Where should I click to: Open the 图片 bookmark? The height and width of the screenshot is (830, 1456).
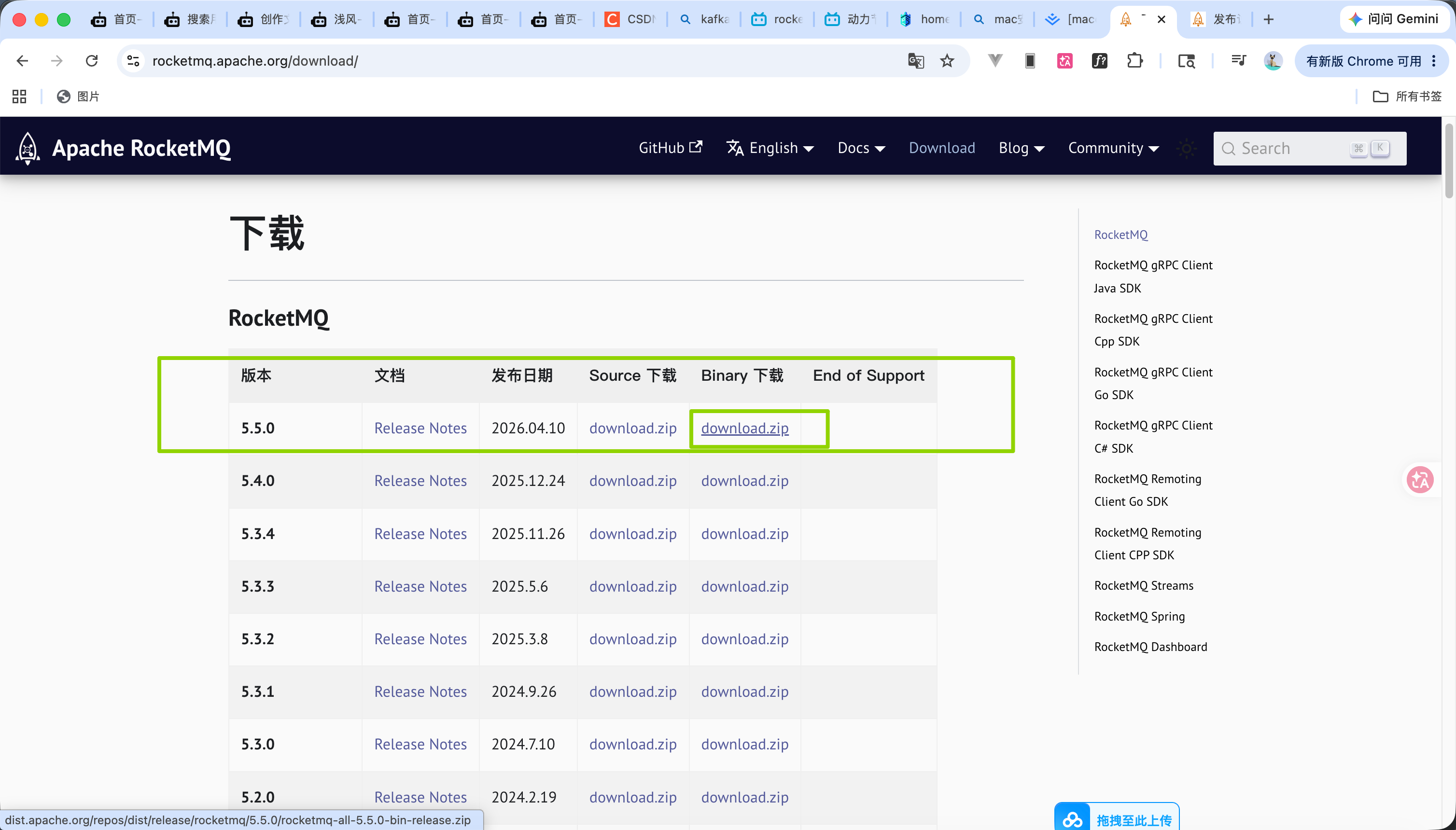coord(78,97)
